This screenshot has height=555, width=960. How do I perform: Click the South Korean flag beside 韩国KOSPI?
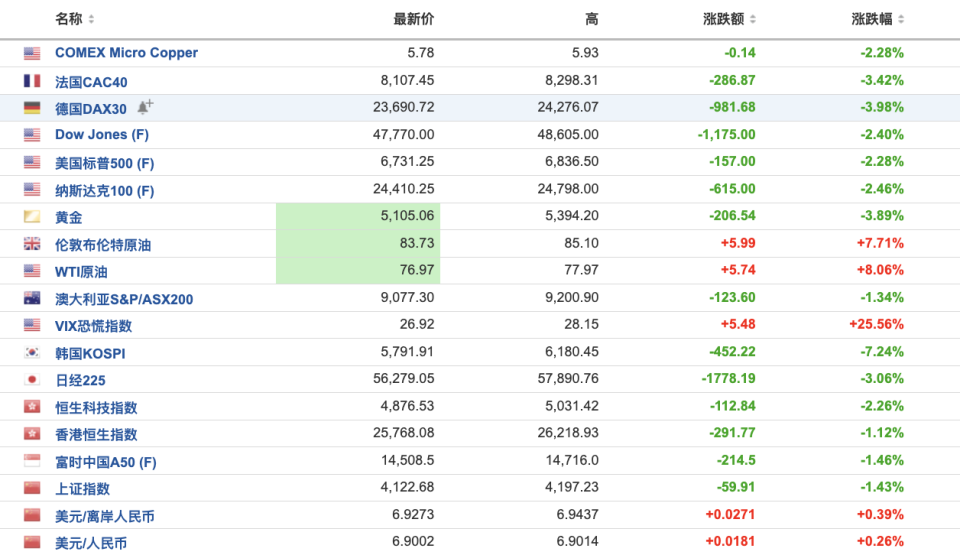click(32, 353)
